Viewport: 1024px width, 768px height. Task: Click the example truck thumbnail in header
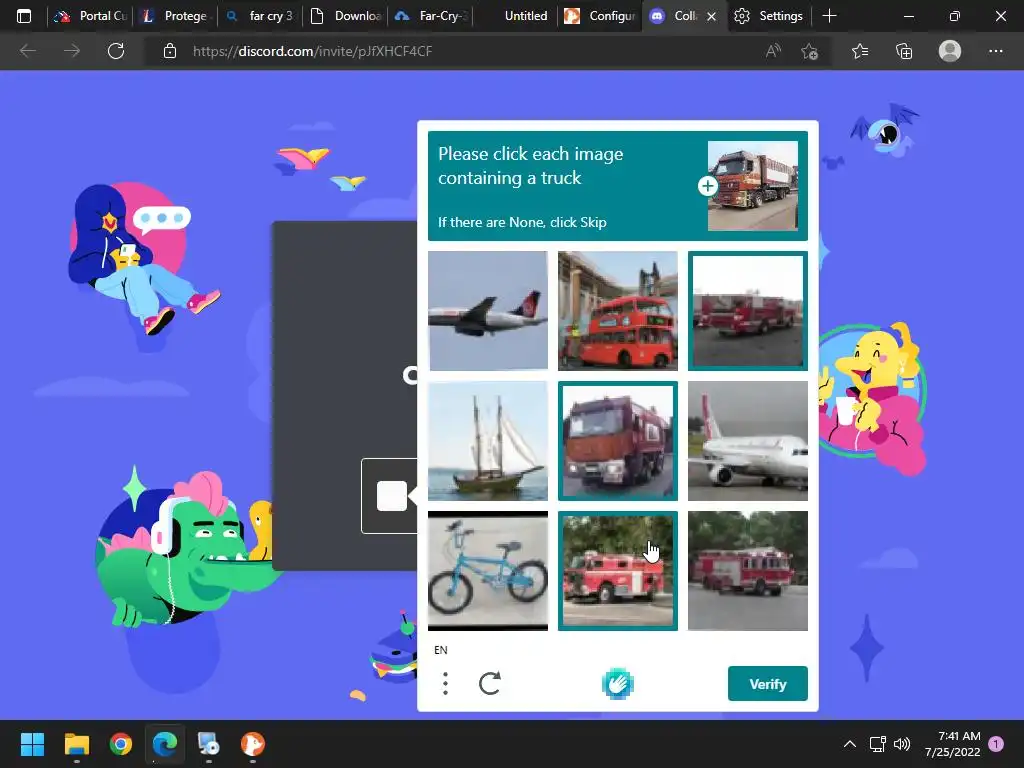(753, 186)
